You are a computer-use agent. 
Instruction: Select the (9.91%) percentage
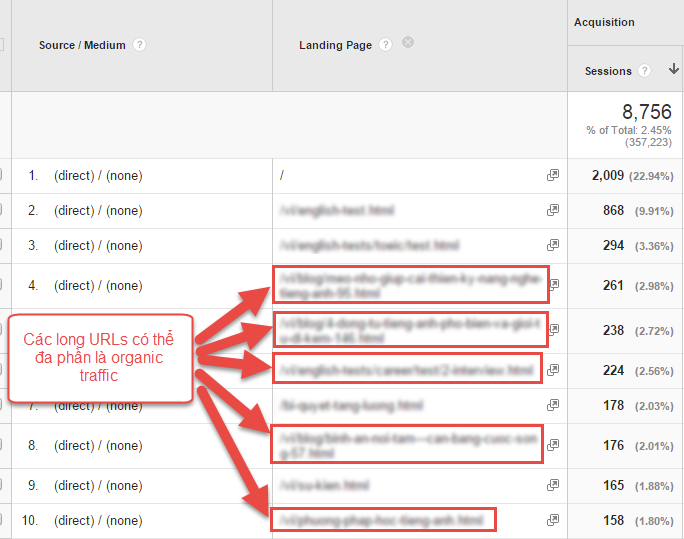[x=654, y=211]
